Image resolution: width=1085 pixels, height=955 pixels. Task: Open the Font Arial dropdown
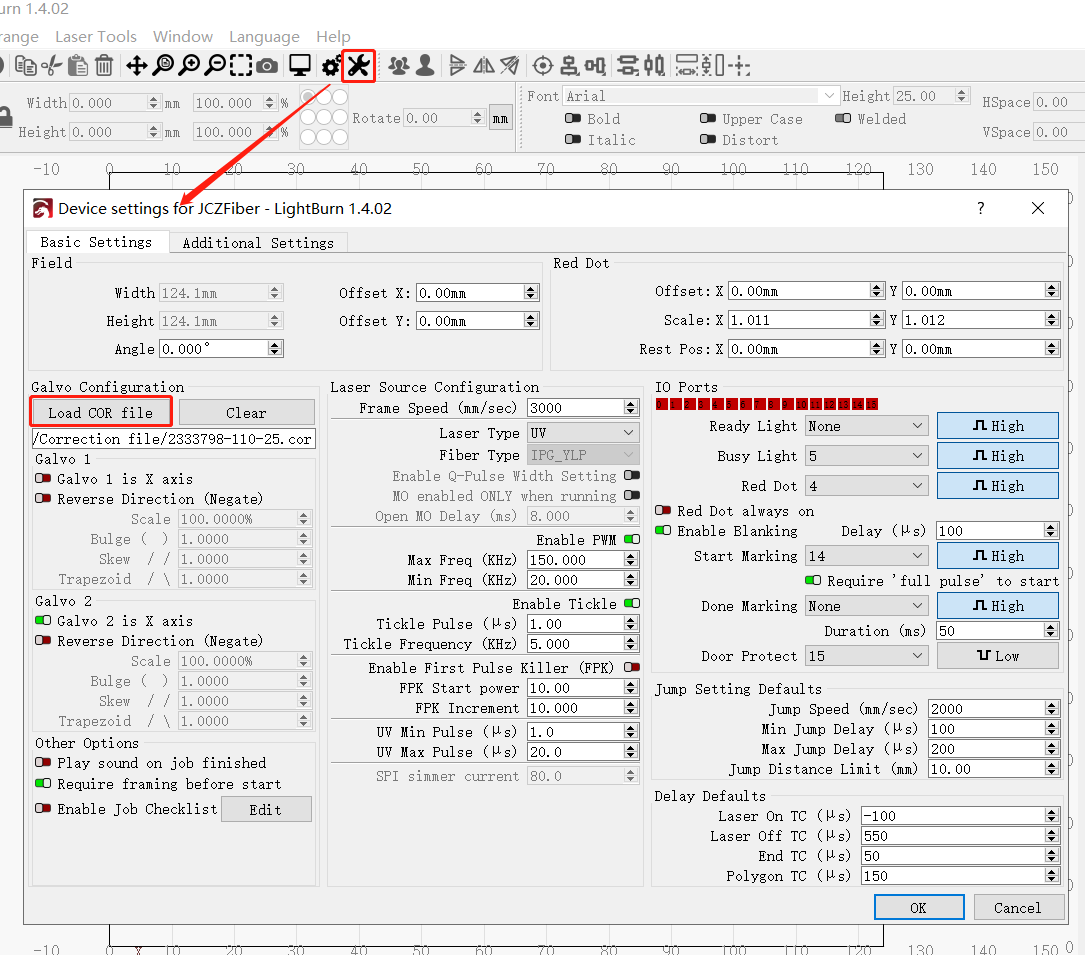tap(701, 96)
